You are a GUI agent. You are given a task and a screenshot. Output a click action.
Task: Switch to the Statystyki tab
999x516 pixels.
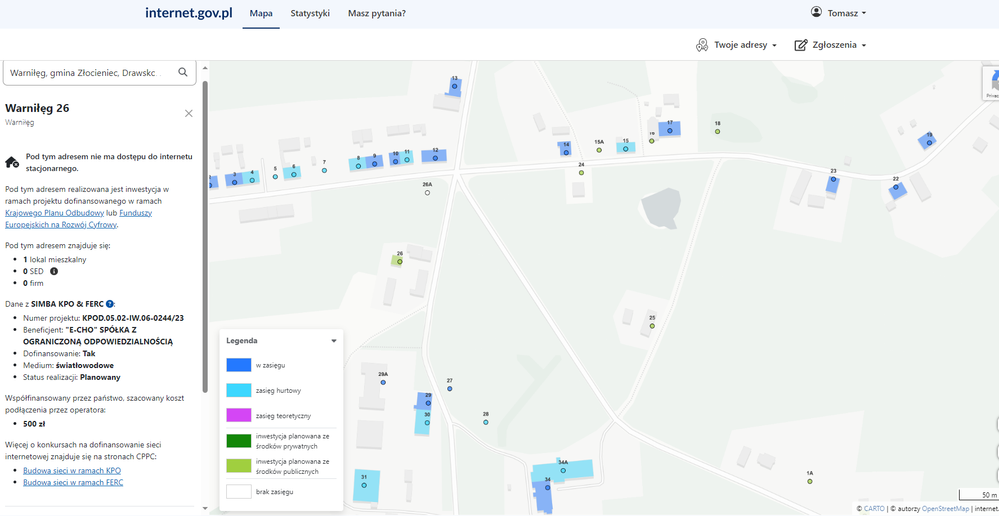click(x=310, y=14)
